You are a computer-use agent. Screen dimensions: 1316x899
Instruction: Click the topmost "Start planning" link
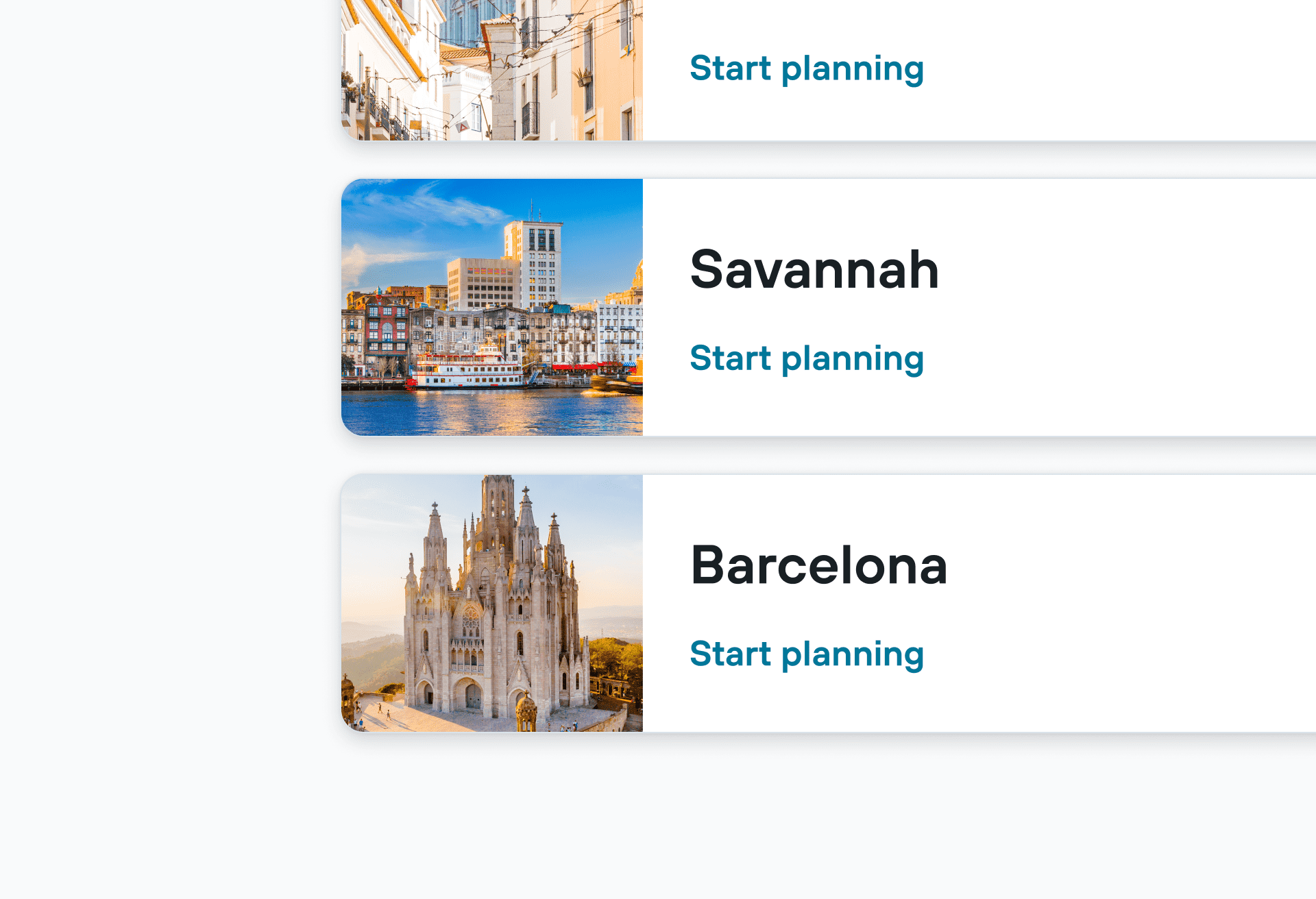(x=806, y=69)
